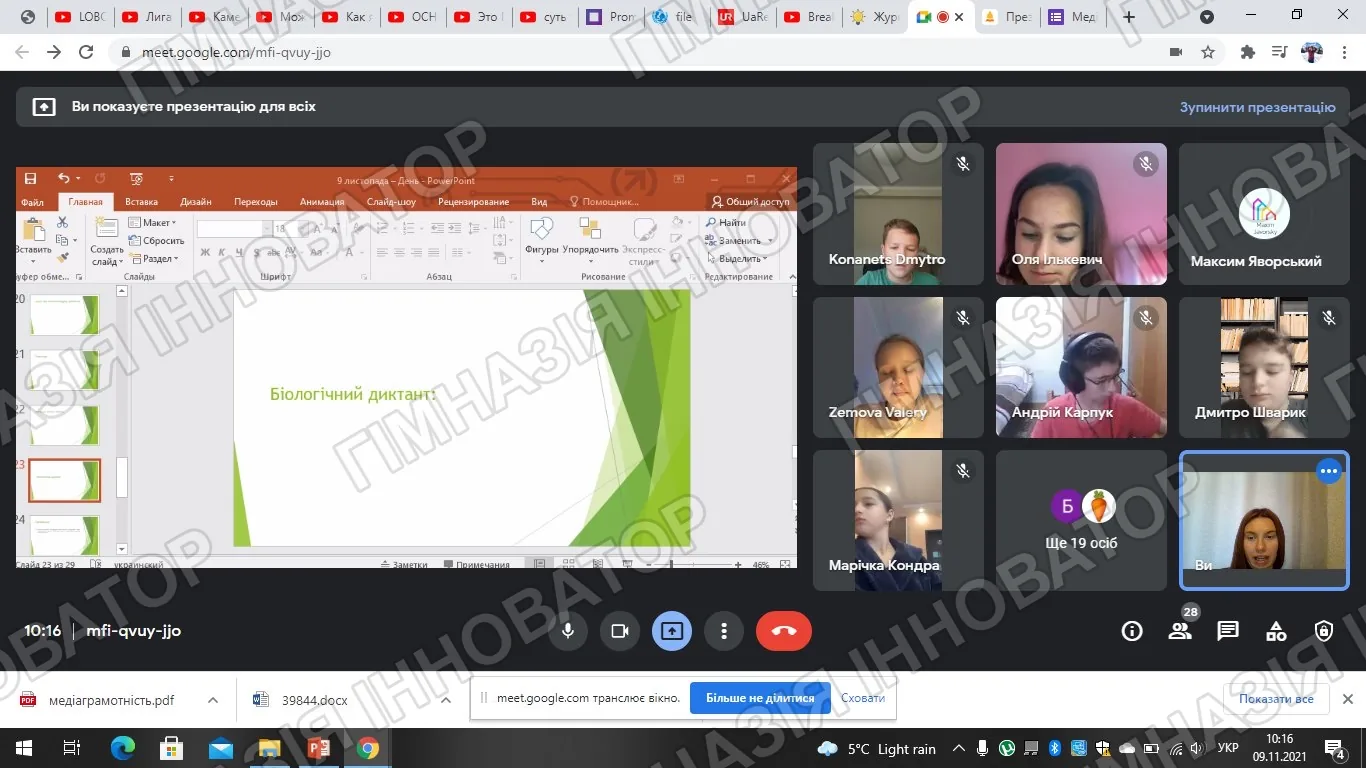The image size is (1366, 768).
Task: Open chat with everyone icon
Action: coord(1228,631)
